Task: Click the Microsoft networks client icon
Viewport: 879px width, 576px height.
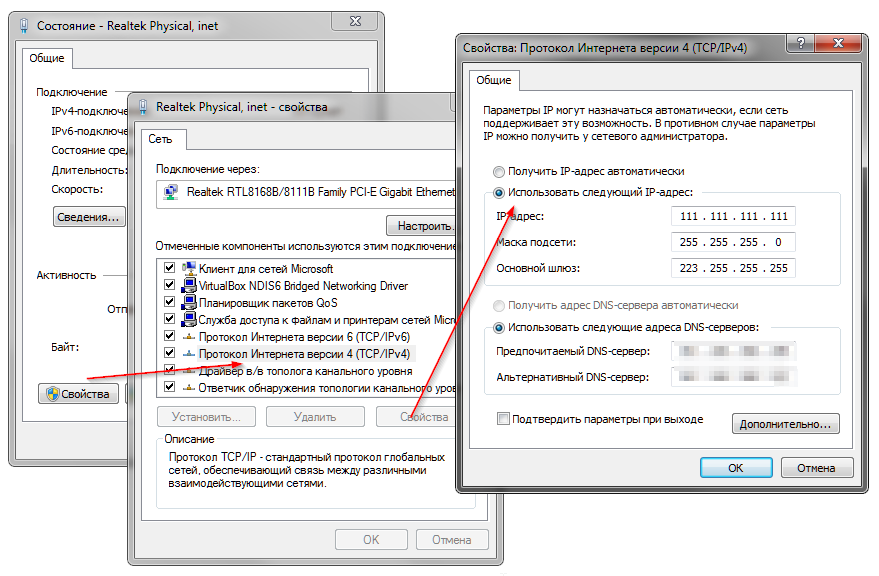Action: [189, 268]
